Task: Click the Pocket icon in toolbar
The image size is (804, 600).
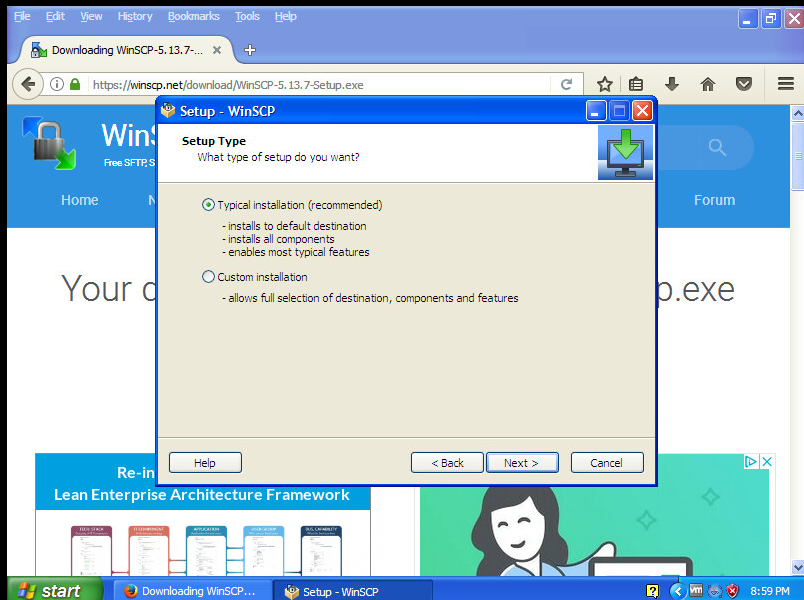Action: (743, 84)
